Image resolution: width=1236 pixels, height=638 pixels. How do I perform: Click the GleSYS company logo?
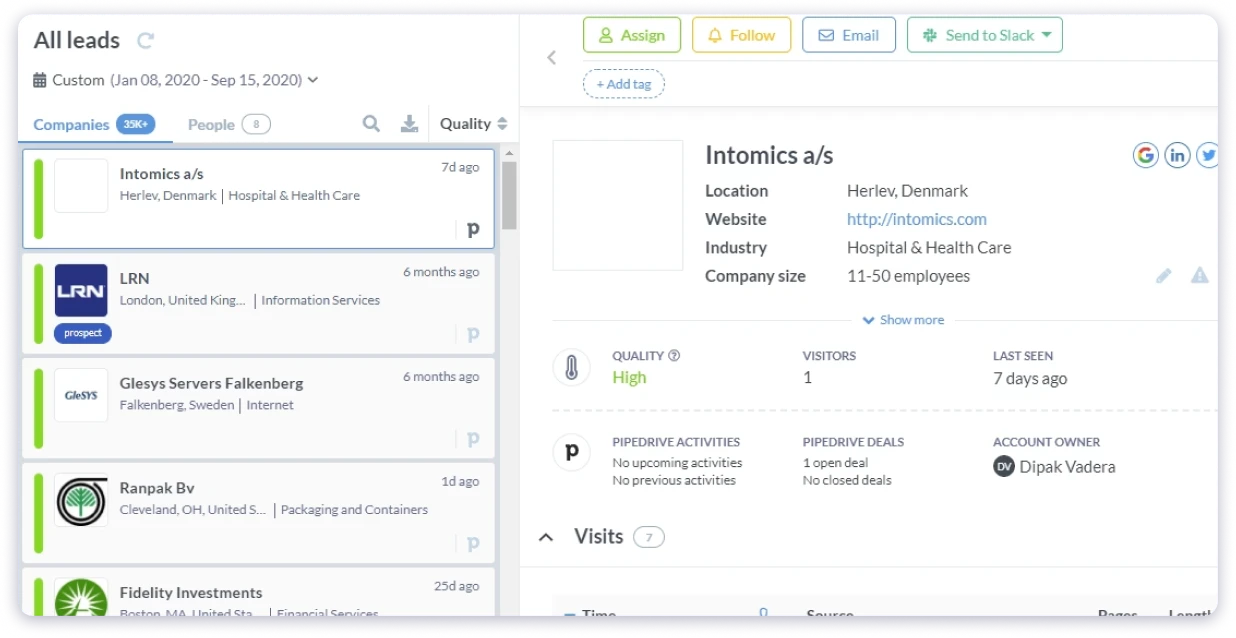click(81, 395)
